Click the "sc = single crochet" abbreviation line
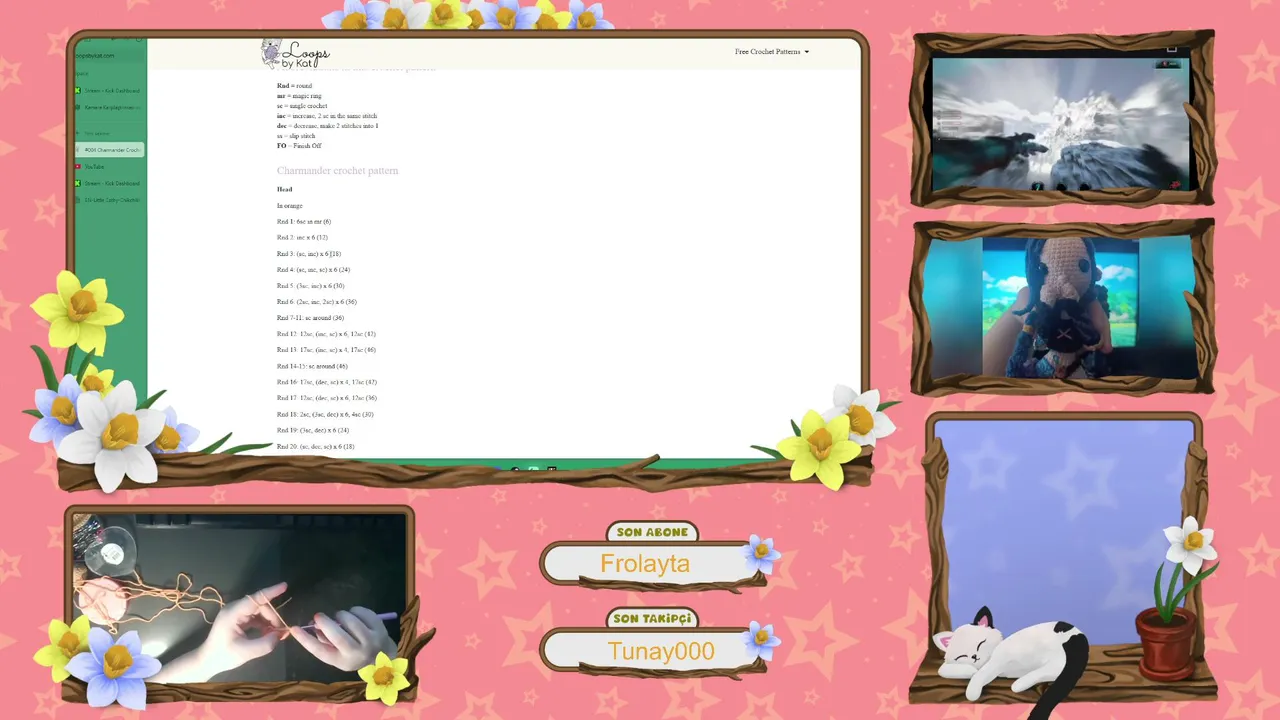The height and width of the screenshot is (720, 1280). [302, 106]
